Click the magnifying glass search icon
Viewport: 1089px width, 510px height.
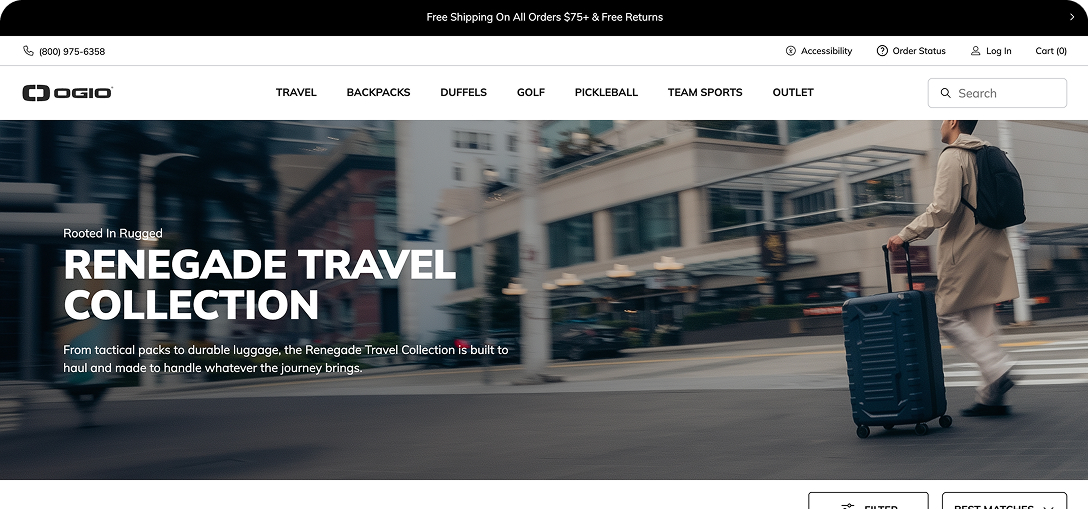click(945, 93)
